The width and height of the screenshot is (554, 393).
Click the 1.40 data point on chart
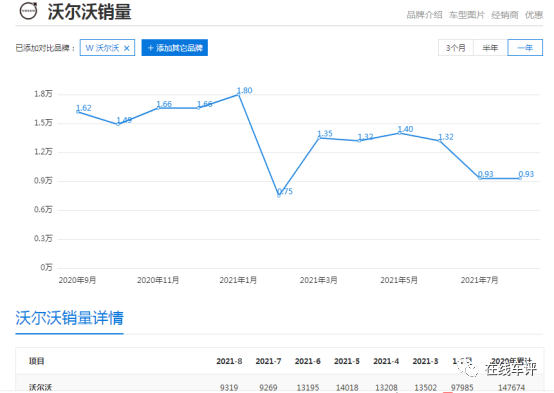coord(400,133)
